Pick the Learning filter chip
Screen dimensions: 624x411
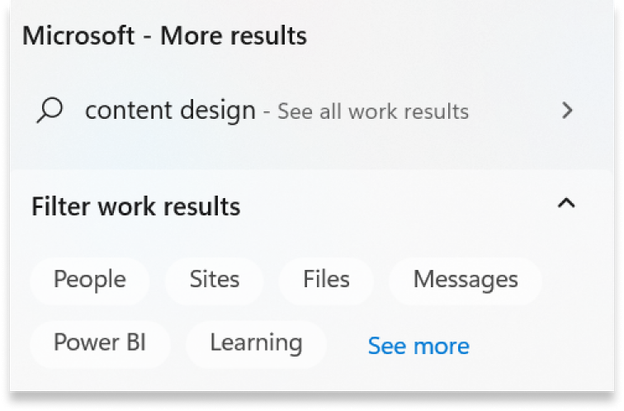(256, 343)
